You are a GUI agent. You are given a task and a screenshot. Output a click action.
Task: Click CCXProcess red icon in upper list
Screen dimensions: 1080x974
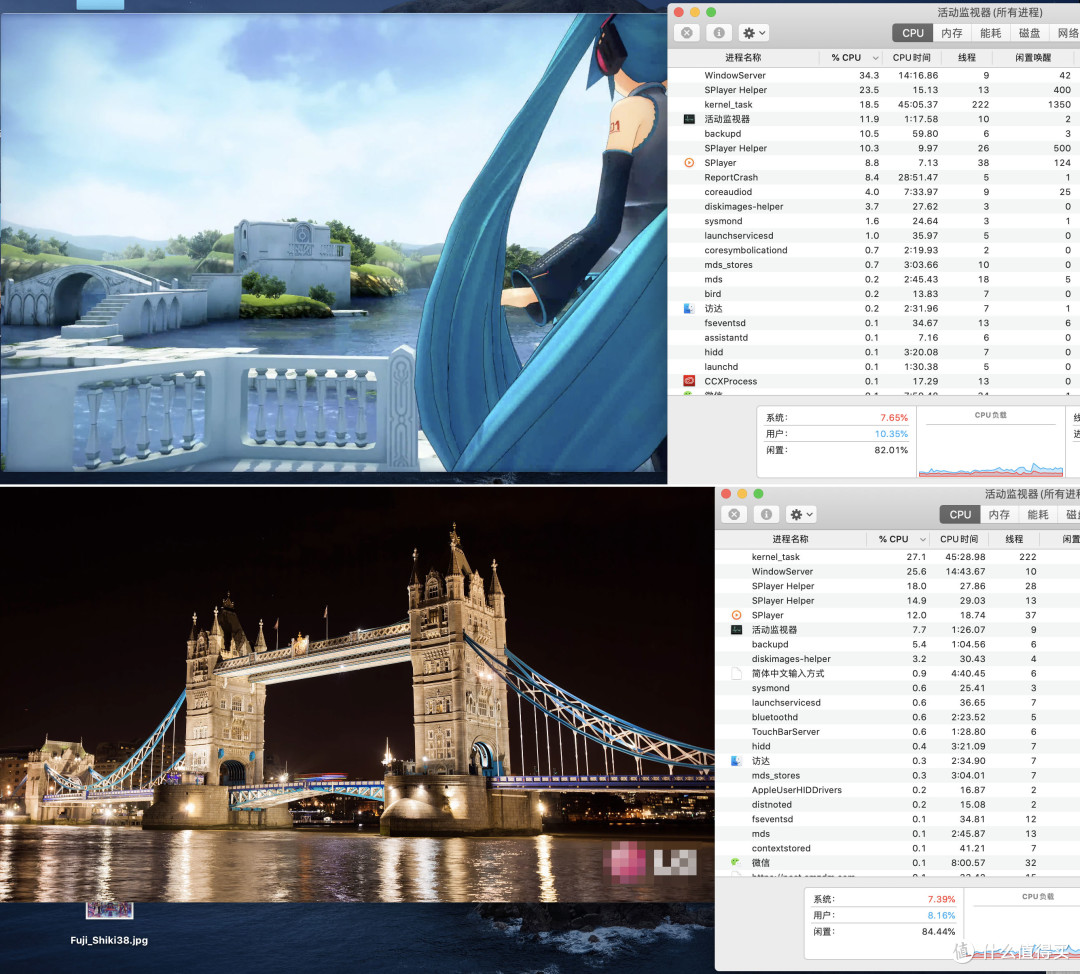(x=689, y=381)
